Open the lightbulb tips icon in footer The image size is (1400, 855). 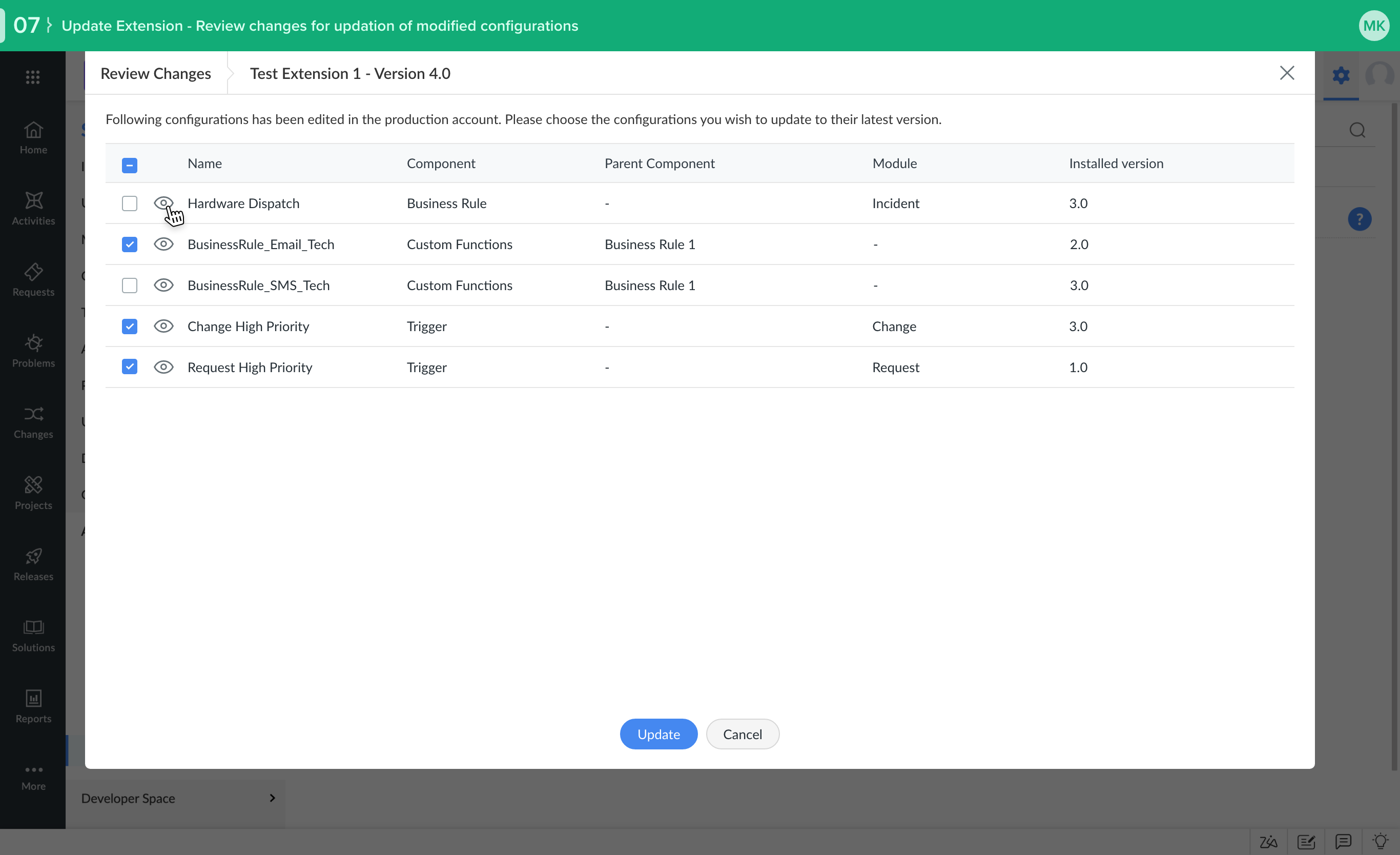1381,841
